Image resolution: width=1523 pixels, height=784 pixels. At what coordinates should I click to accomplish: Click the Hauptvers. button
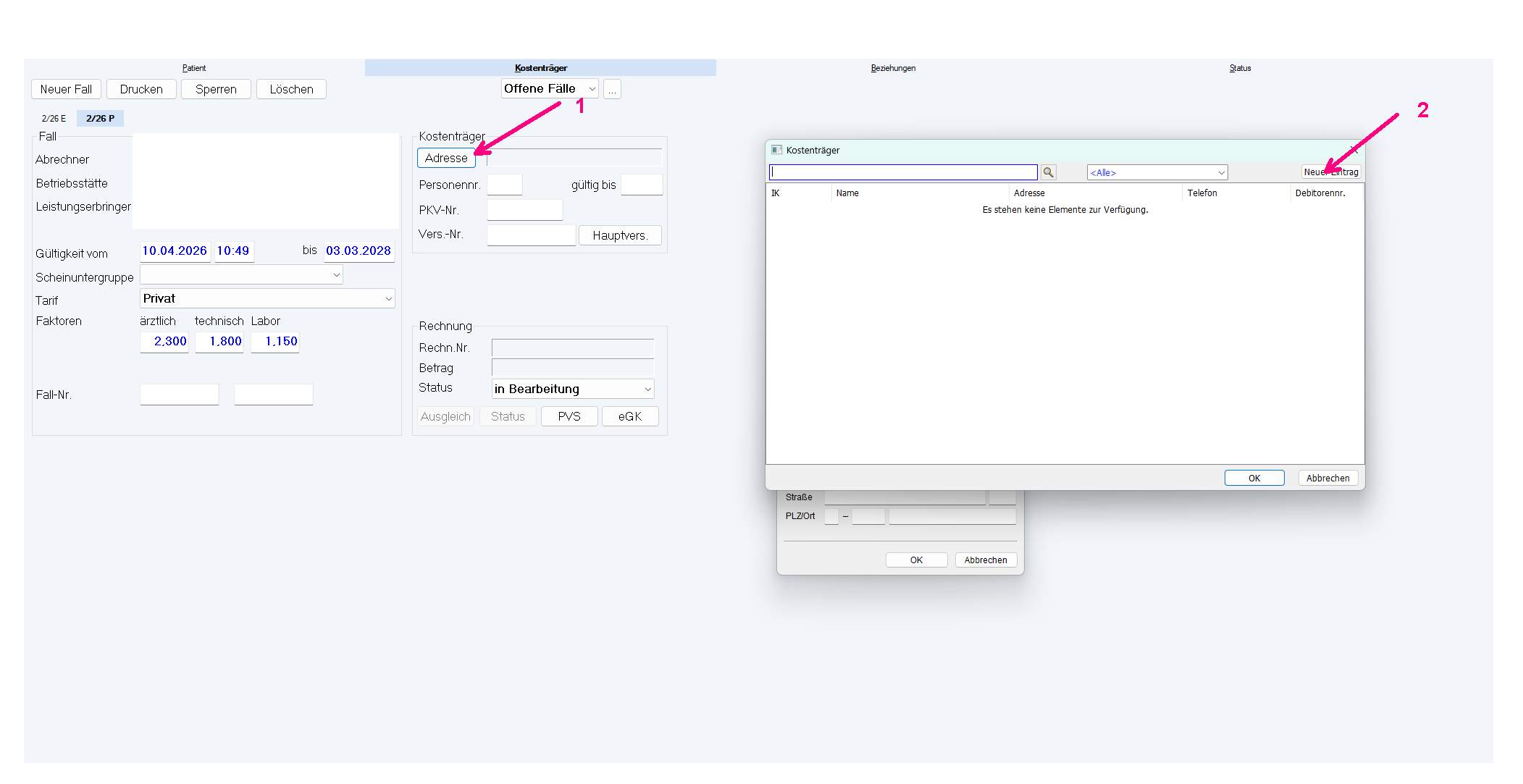click(619, 235)
